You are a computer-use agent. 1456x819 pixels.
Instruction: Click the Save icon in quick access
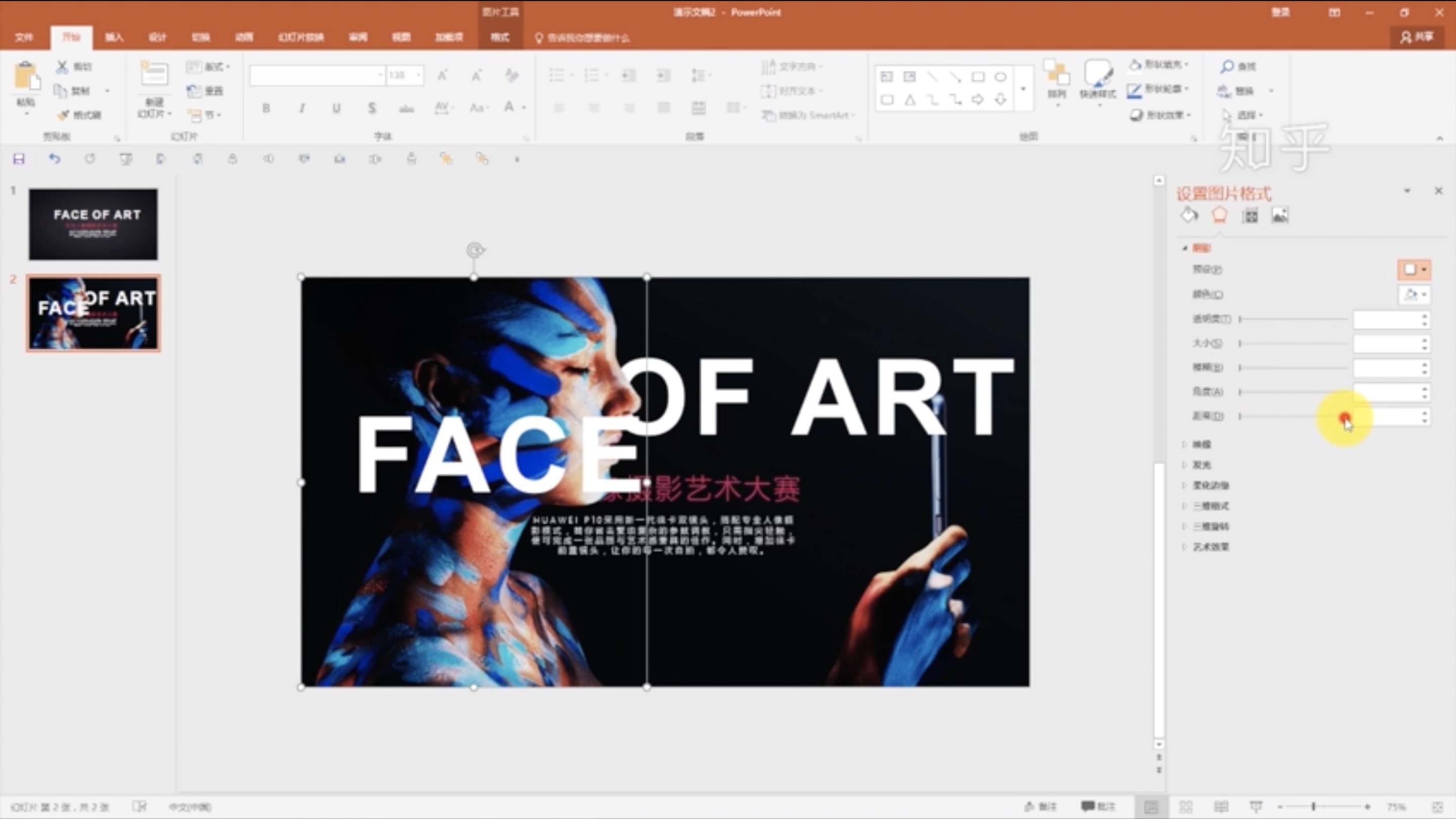(x=19, y=159)
